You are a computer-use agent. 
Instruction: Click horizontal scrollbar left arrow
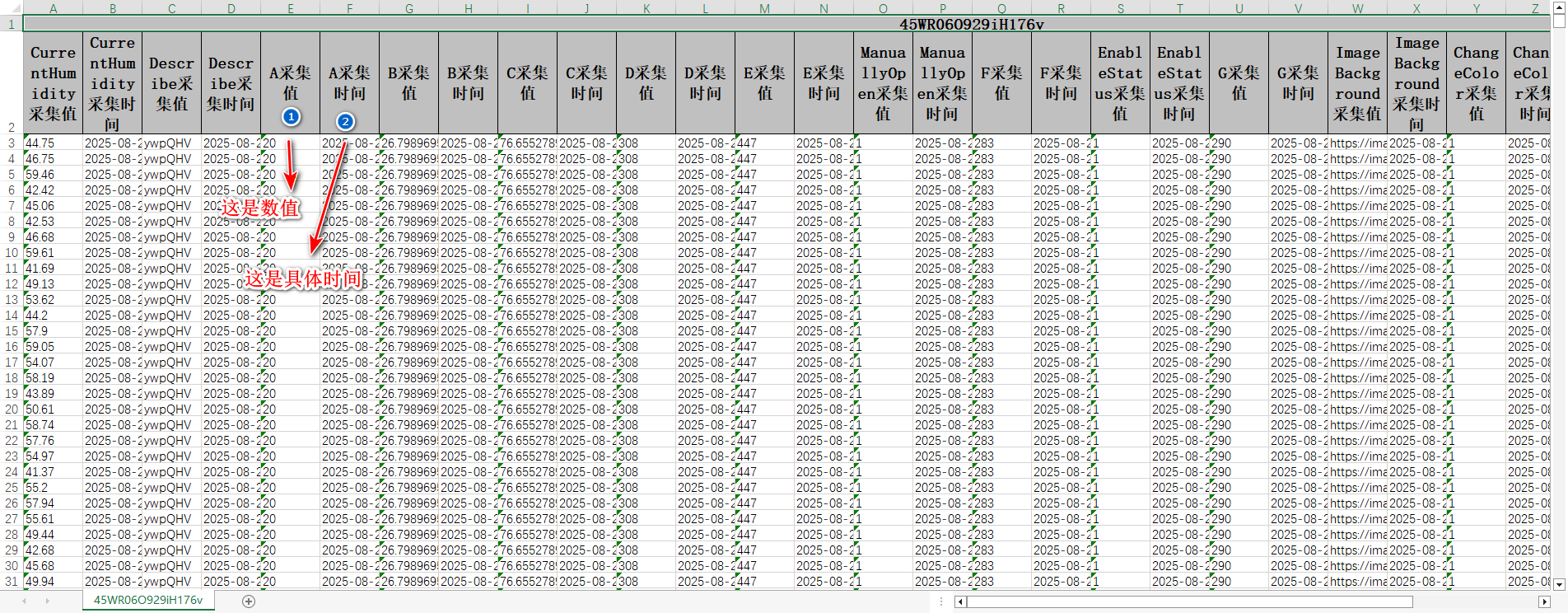pyautogui.click(x=960, y=602)
